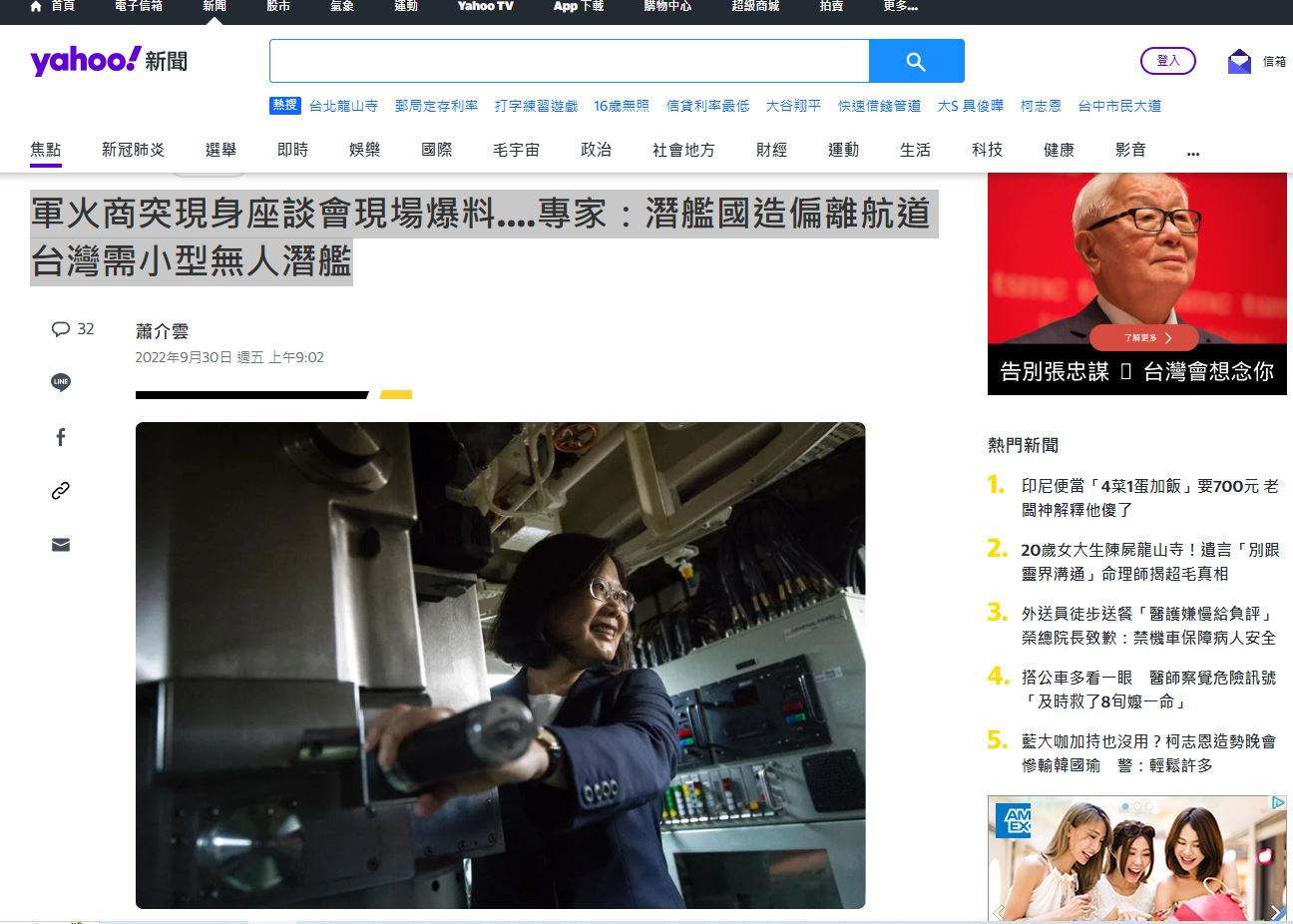Open Yahoo TV in top bar
Screen dimensions: 1293x924
coord(486,6)
